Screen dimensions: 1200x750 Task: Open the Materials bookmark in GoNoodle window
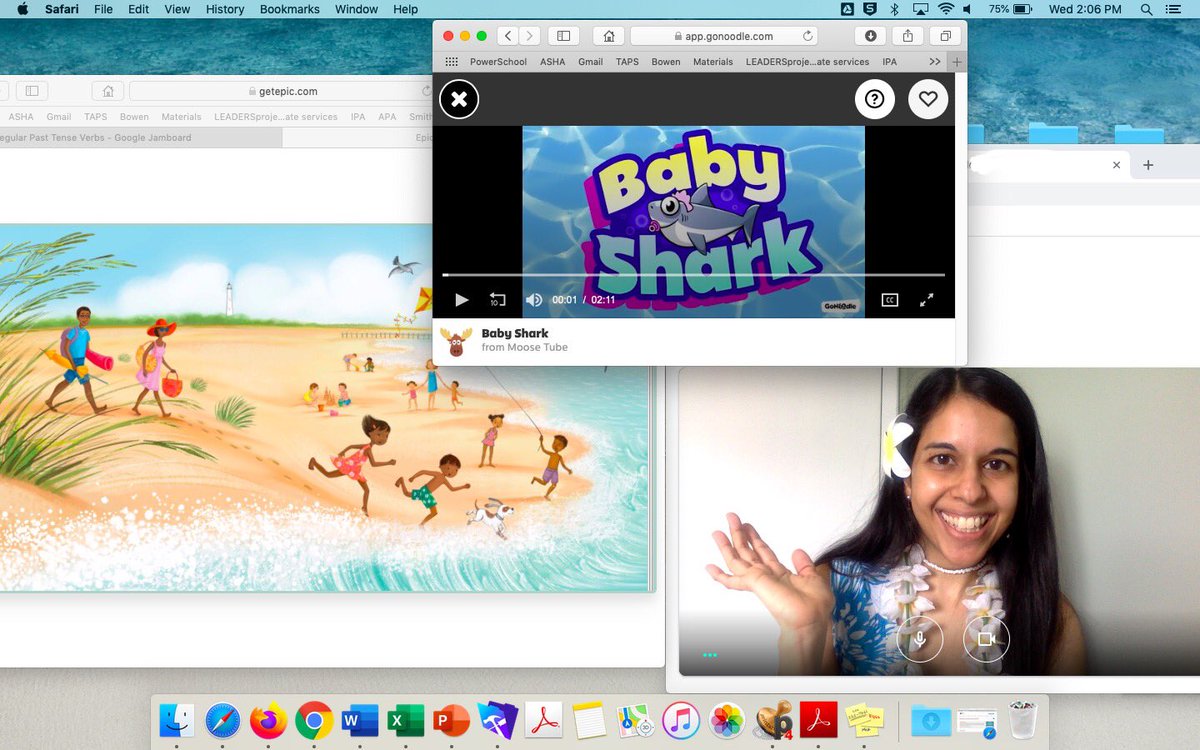point(713,62)
